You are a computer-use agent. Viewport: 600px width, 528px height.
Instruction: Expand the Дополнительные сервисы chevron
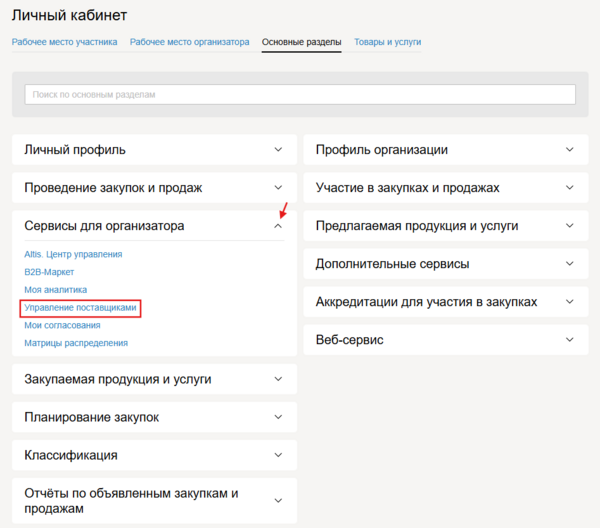click(x=570, y=264)
